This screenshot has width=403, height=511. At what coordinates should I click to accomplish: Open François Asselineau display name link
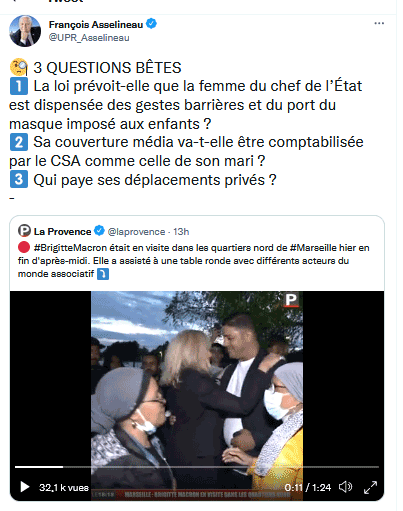(96, 24)
